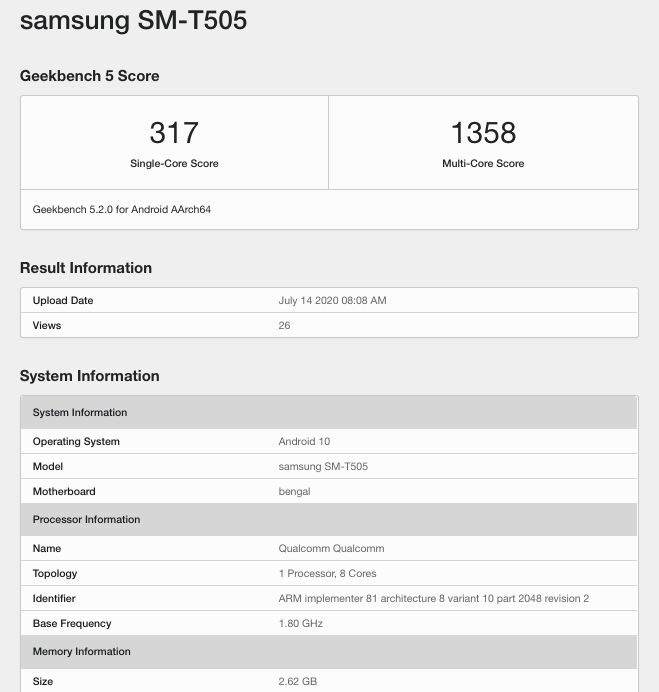This screenshot has height=692, width=659.
Task: Click the System Information section heading
Action: tap(90, 376)
